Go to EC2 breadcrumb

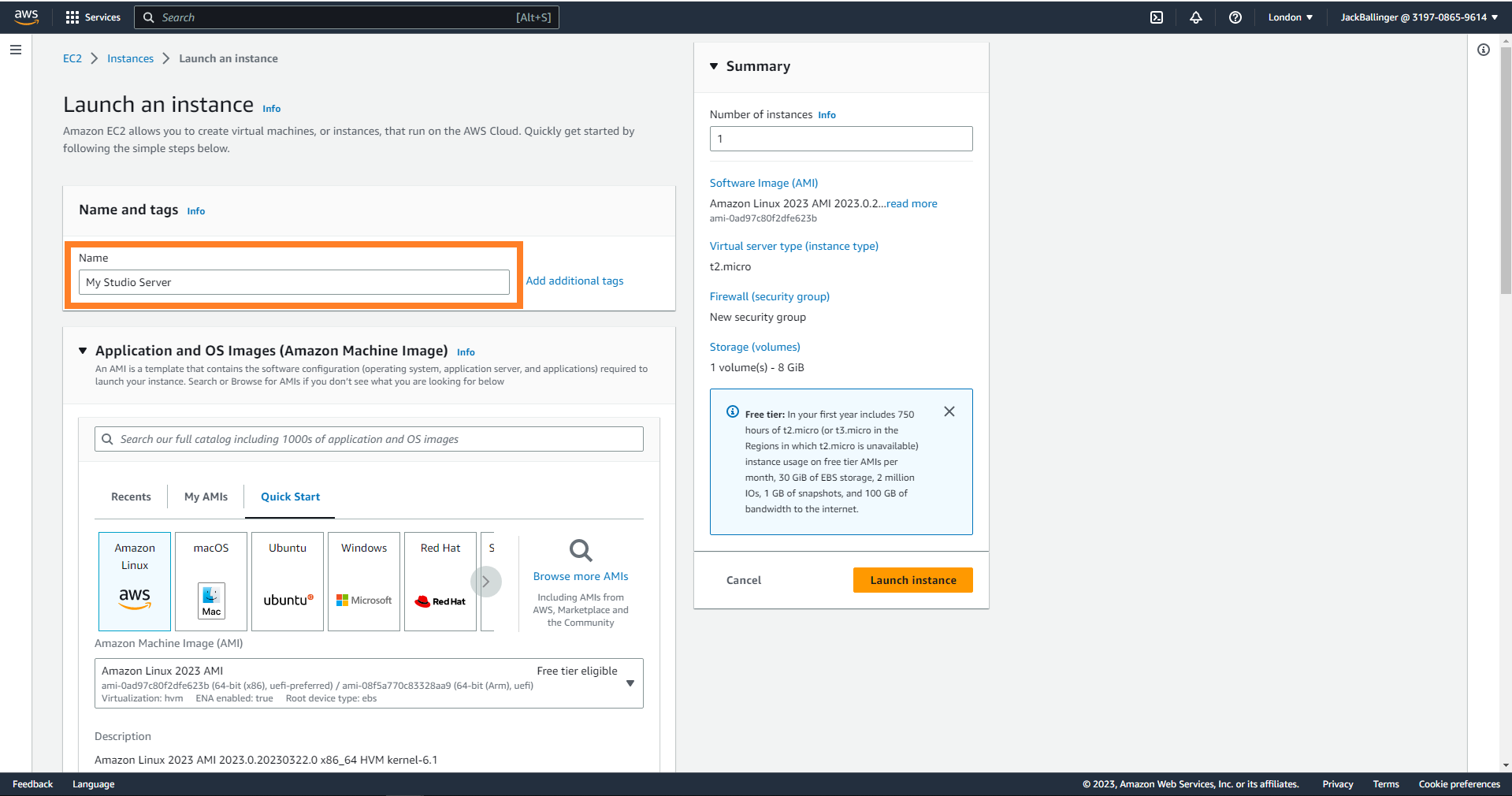(x=72, y=58)
